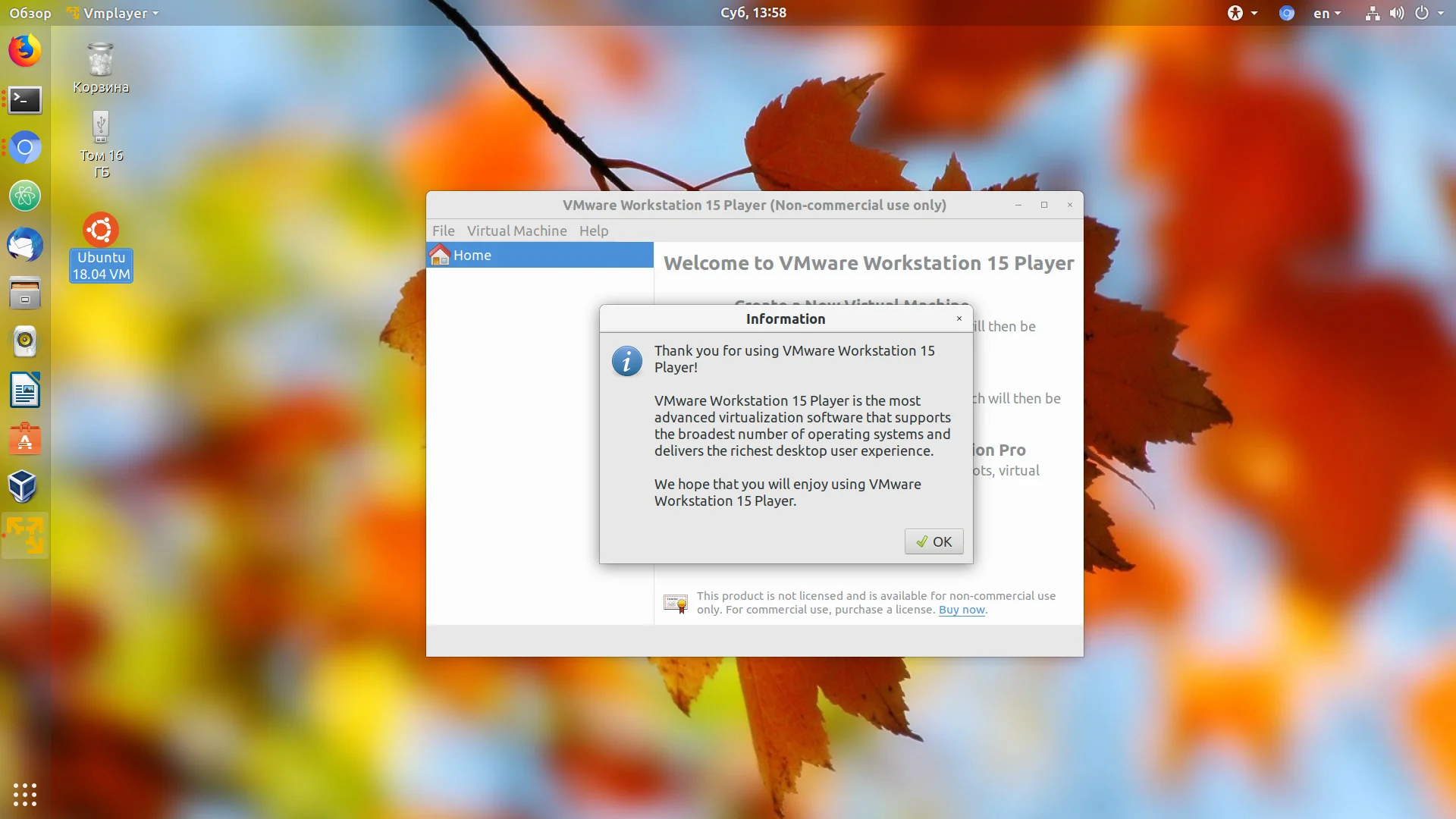Open the Virtual Machine menu
1456x819 pixels.
[x=516, y=231]
